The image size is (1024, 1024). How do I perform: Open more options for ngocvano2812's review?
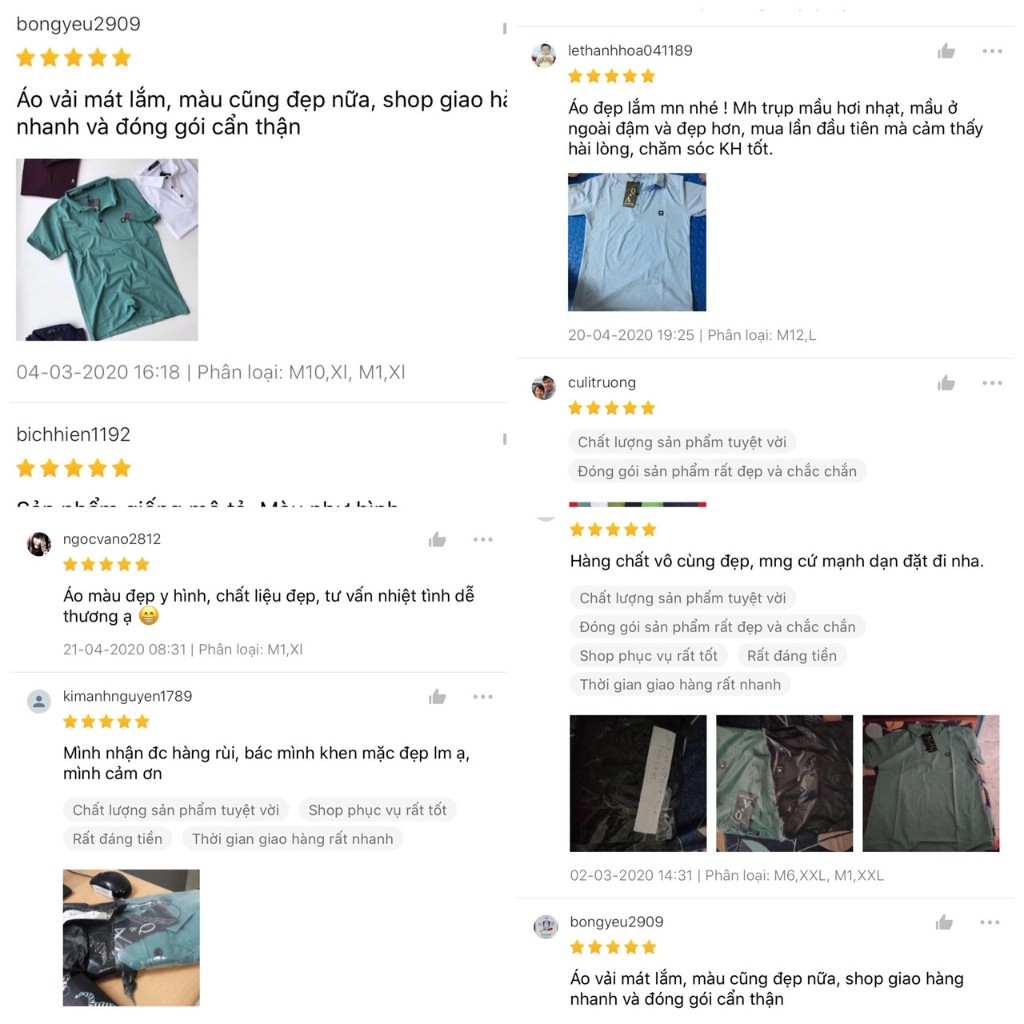click(x=483, y=539)
